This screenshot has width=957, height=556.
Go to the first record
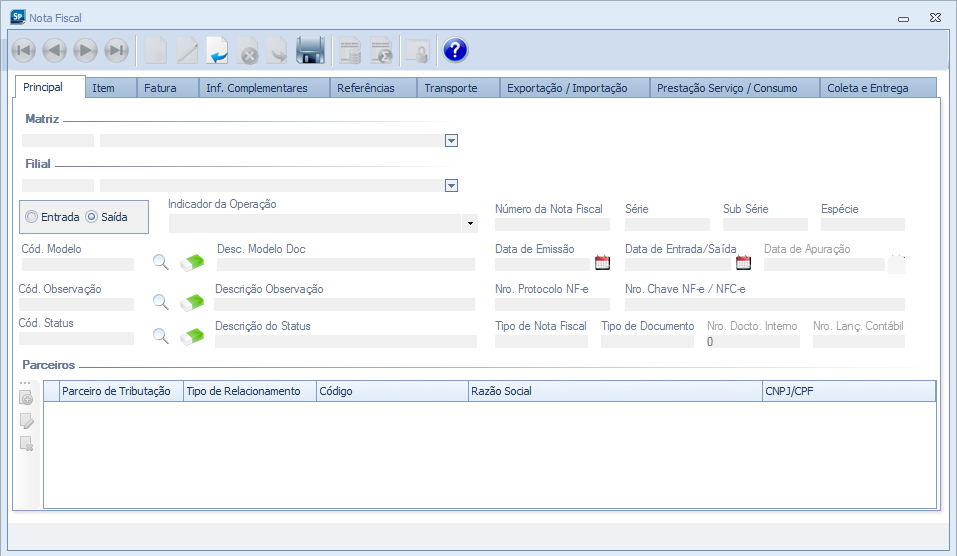coord(24,51)
